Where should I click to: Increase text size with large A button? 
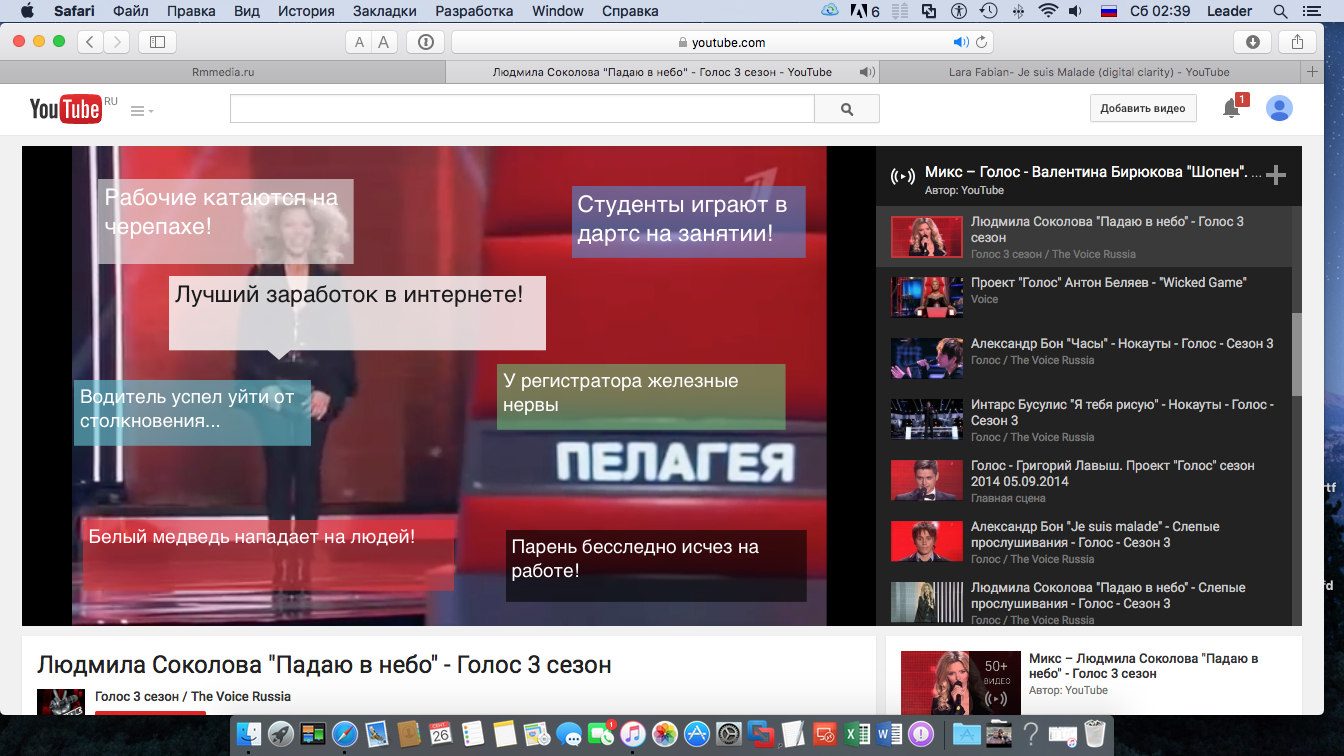tap(384, 42)
